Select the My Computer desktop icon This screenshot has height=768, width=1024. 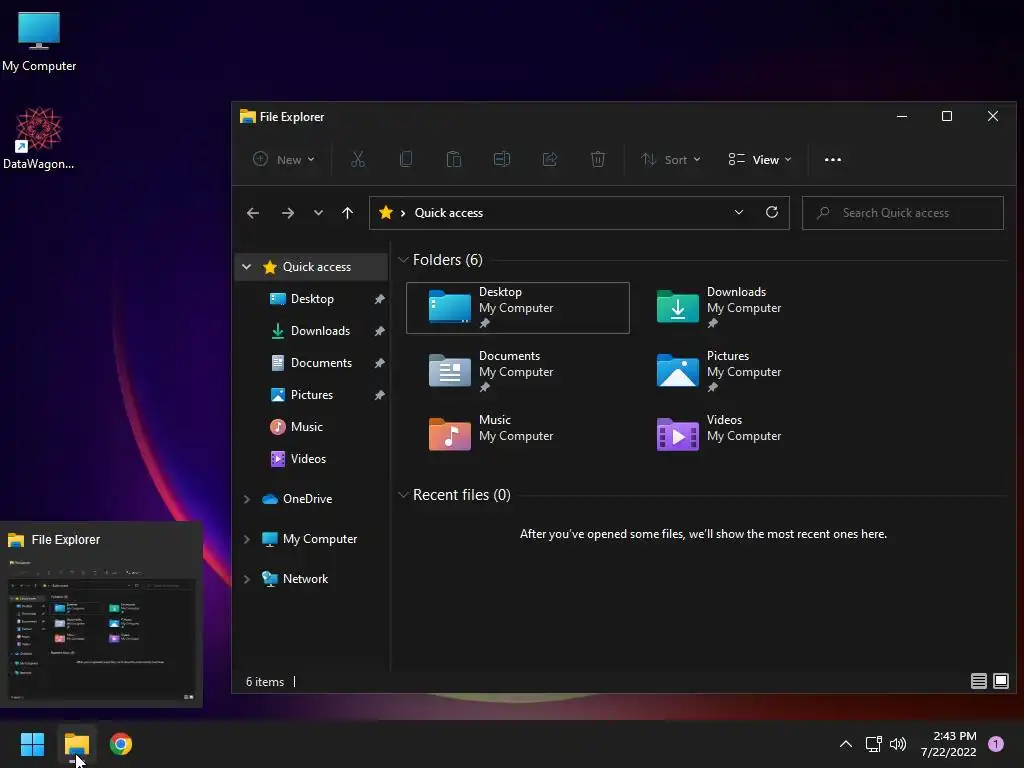[x=39, y=42]
